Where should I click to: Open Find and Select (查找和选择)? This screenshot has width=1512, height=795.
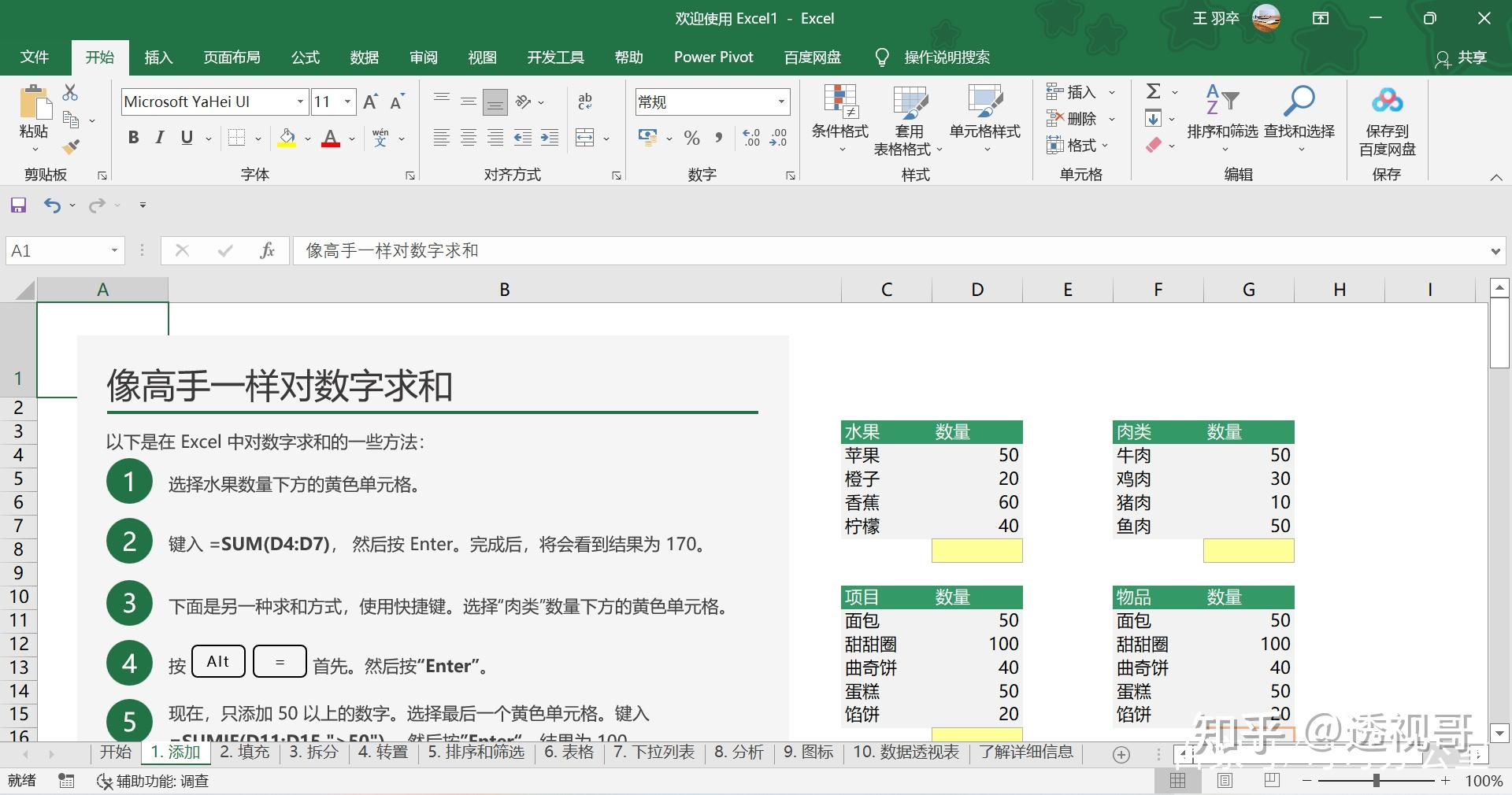[x=1299, y=119]
